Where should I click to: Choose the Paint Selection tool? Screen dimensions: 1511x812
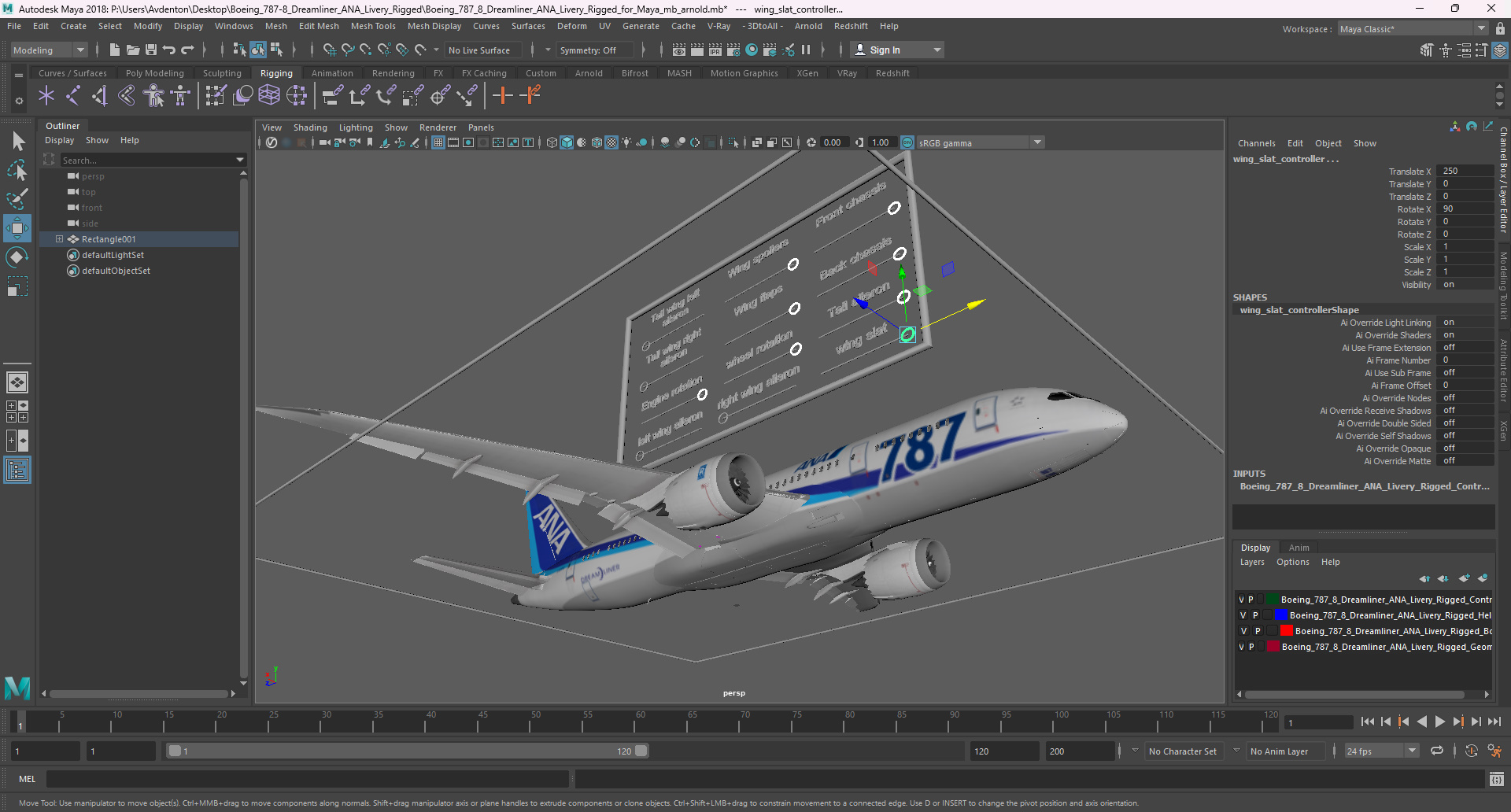(x=17, y=198)
